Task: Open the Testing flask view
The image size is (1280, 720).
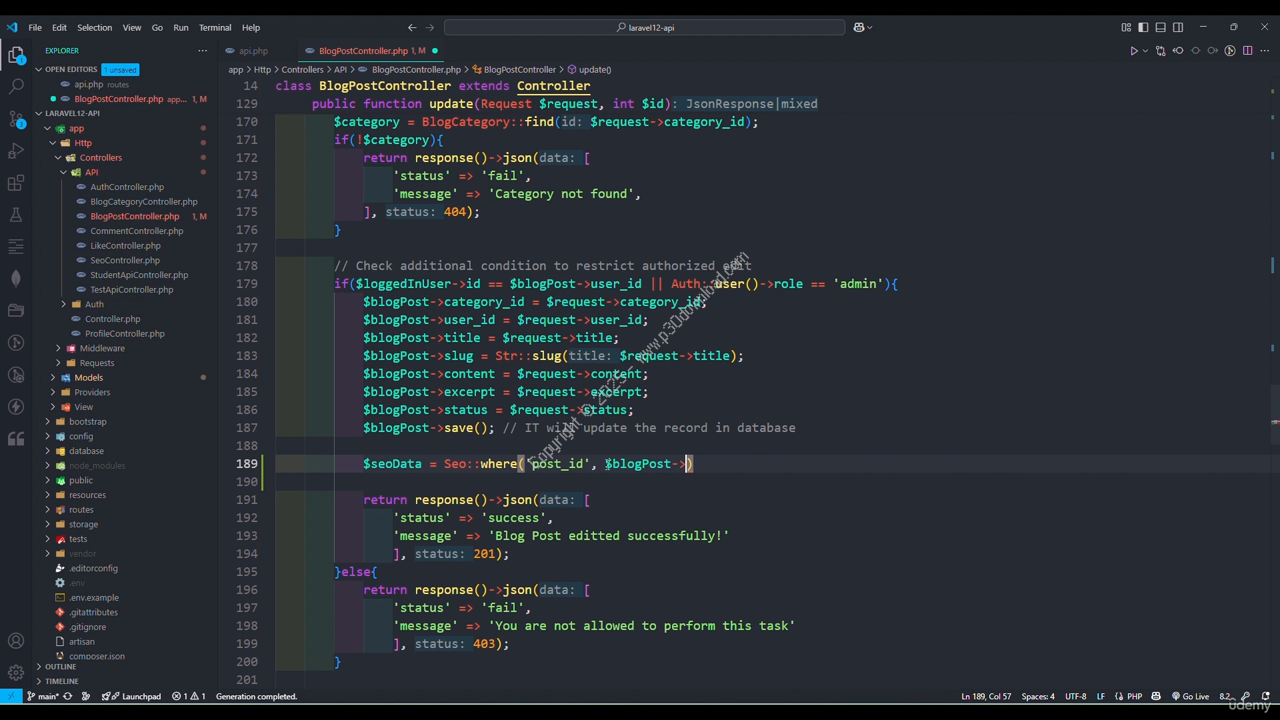Action: click(x=16, y=215)
